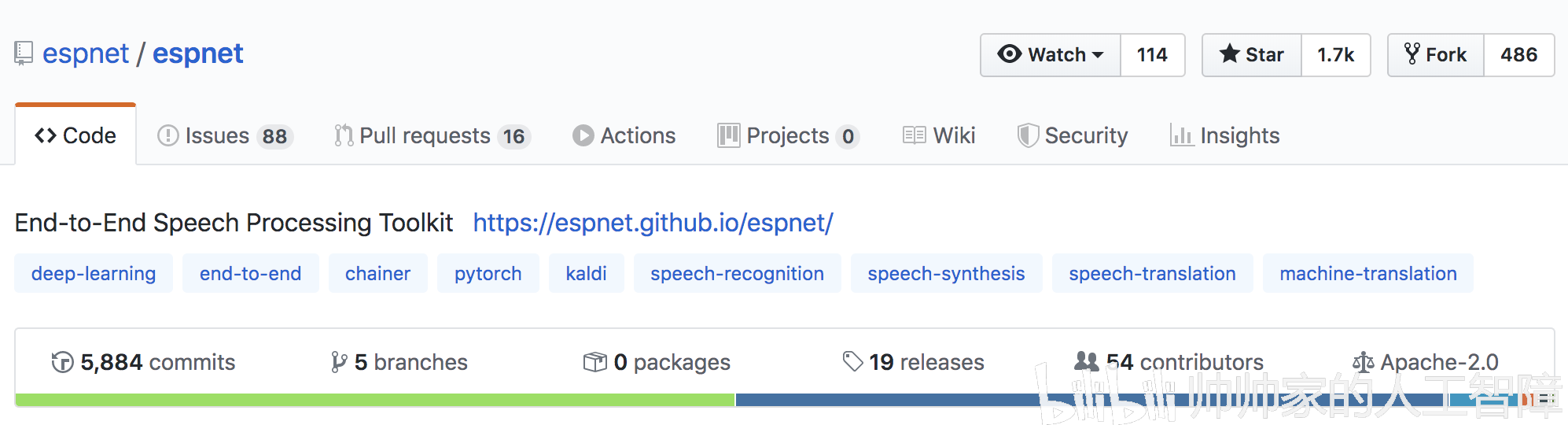
Task: Click the green language bar segment
Action: 374,400
